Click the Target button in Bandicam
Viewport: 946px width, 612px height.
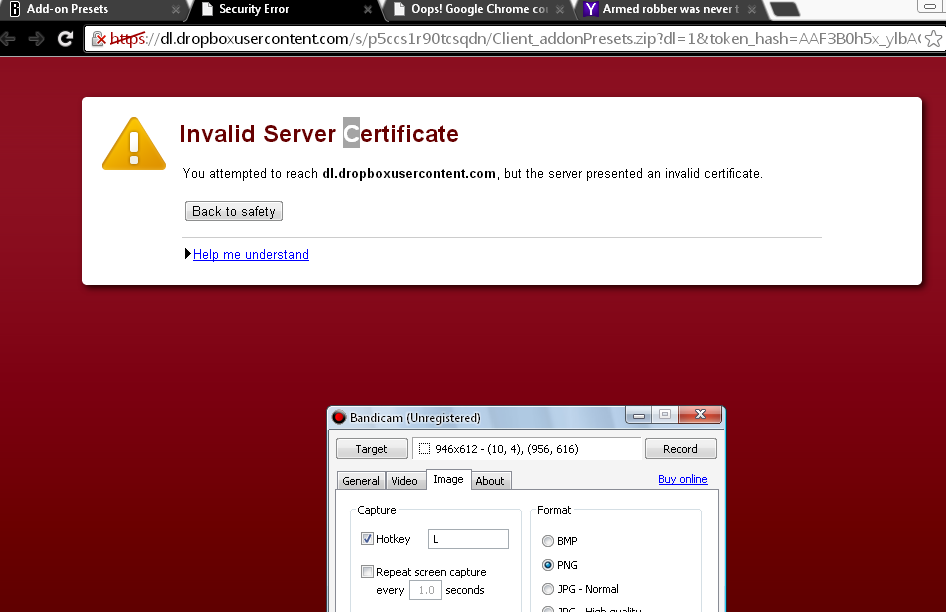(371, 448)
